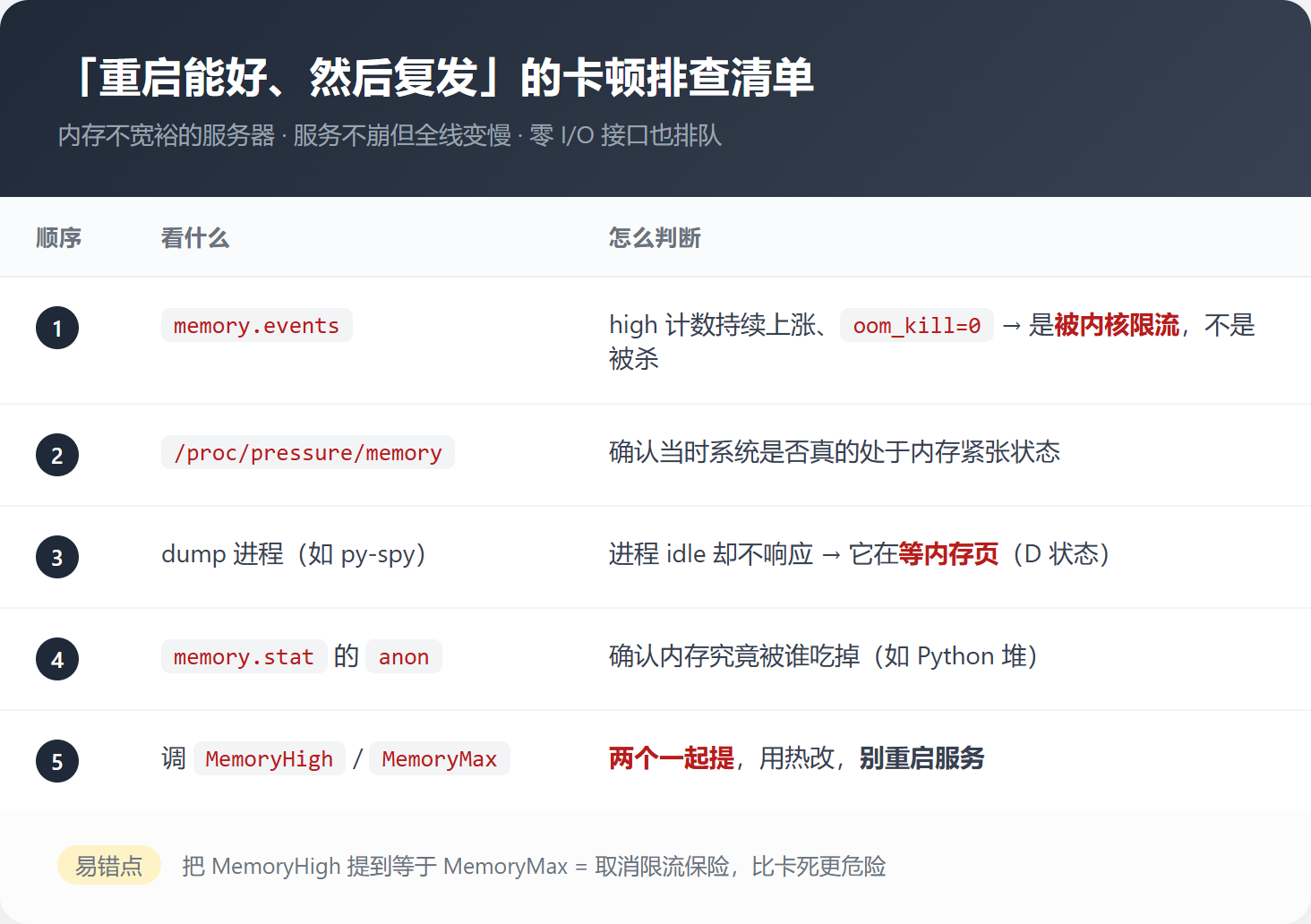Click the MemoryHigh code chip in step 5
The height and width of the screenshot is (924, 1311).
point(270,758)
